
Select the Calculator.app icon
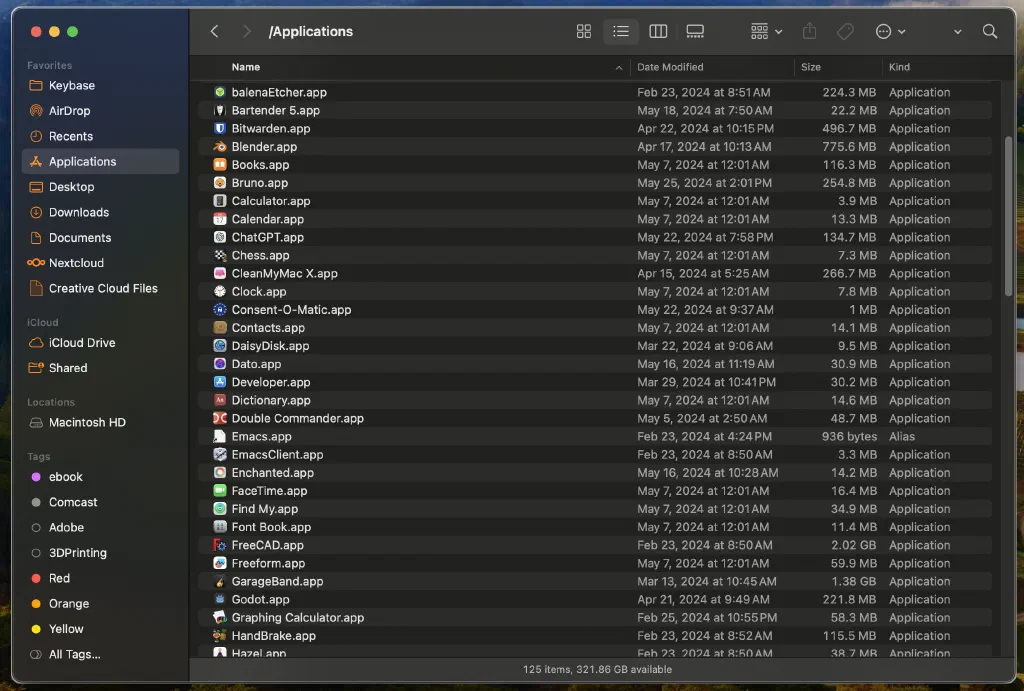tap(220, 201)
